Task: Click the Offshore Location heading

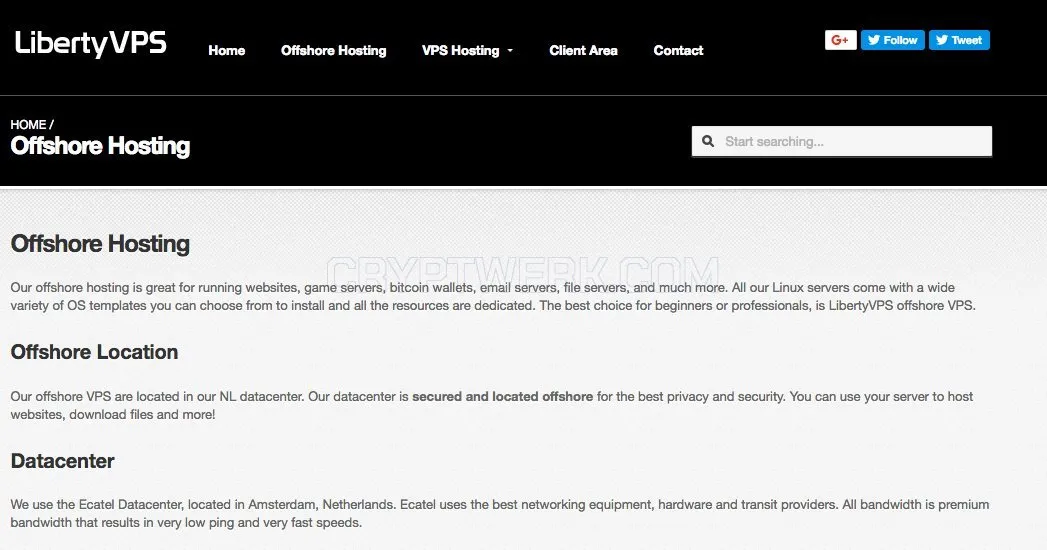Action: point(94,352)
